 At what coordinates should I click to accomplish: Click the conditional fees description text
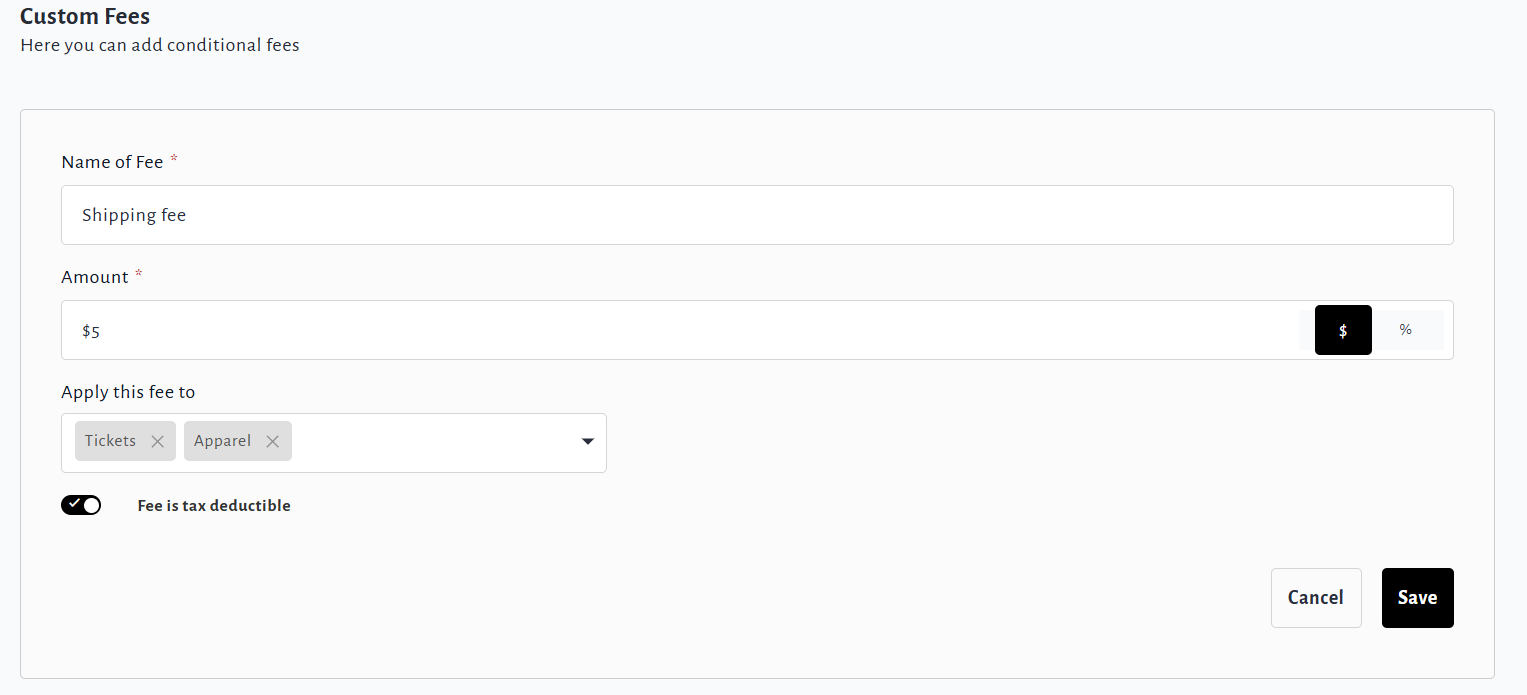click(160, 45)
